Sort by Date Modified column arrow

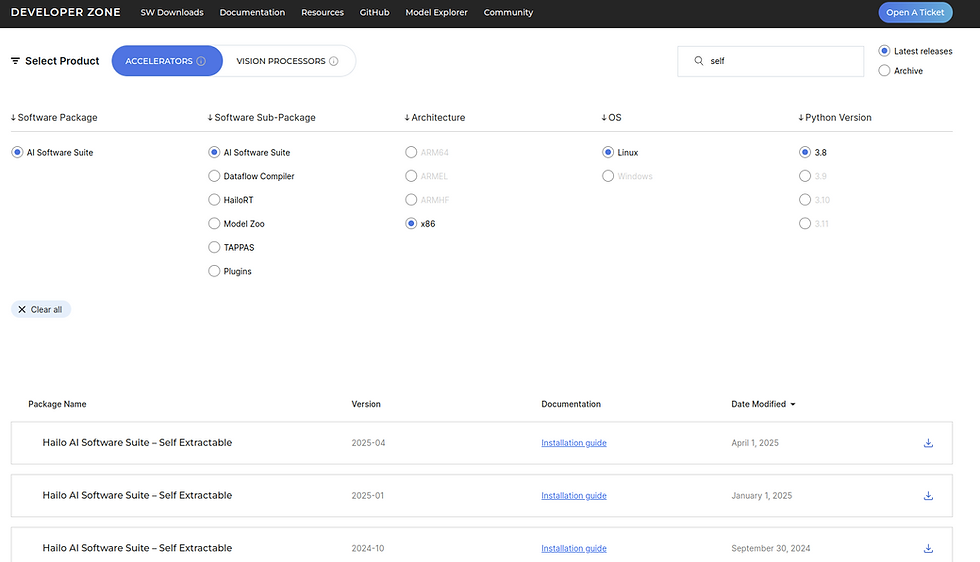[793, 404]
